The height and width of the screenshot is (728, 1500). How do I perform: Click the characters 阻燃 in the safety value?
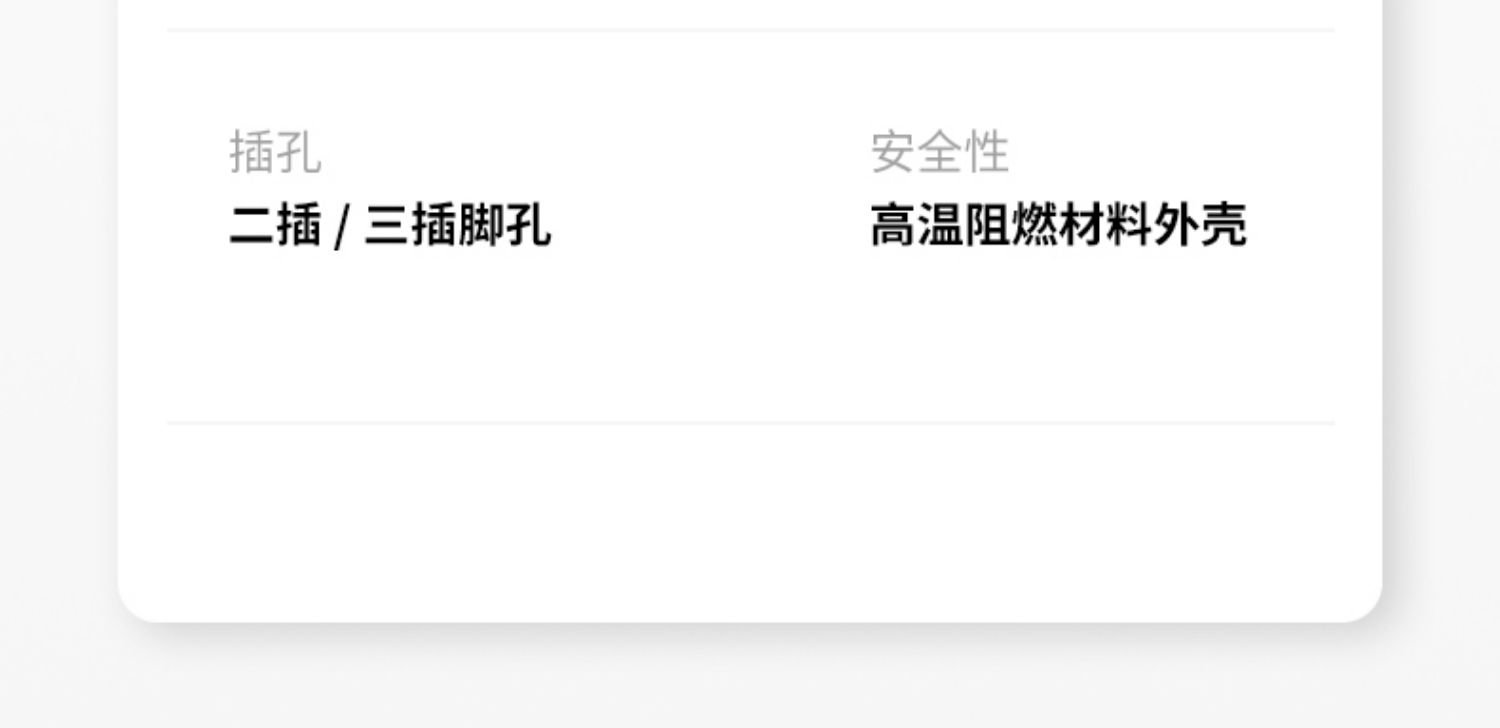point(1011,225)
